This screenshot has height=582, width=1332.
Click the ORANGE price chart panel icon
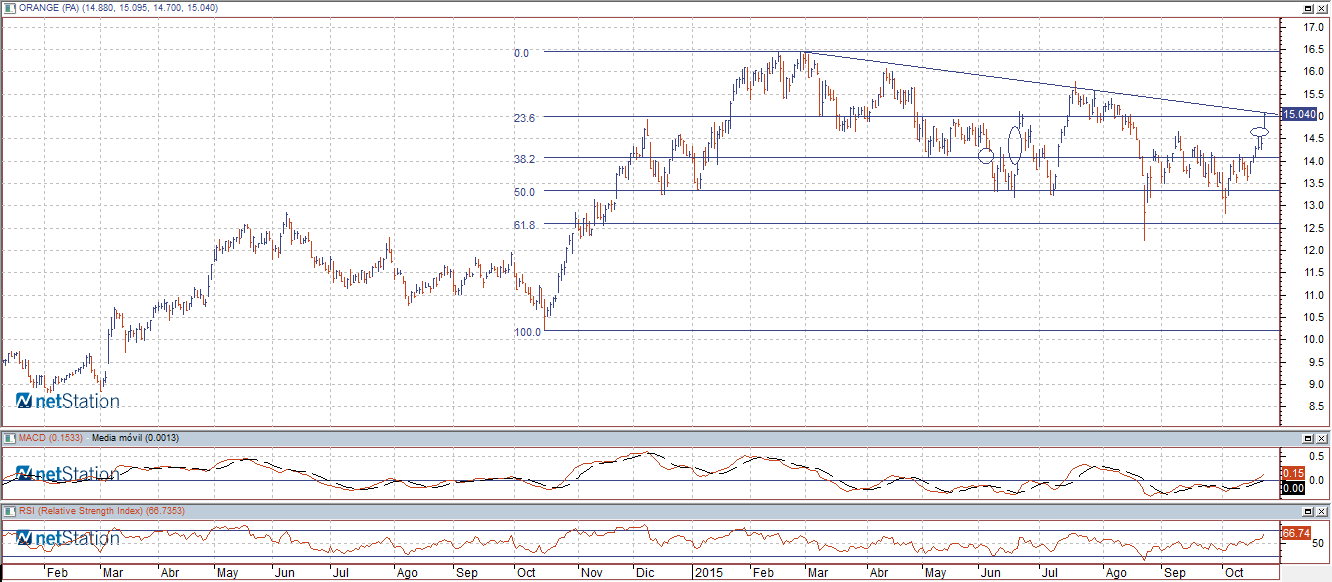pos(8,8)
